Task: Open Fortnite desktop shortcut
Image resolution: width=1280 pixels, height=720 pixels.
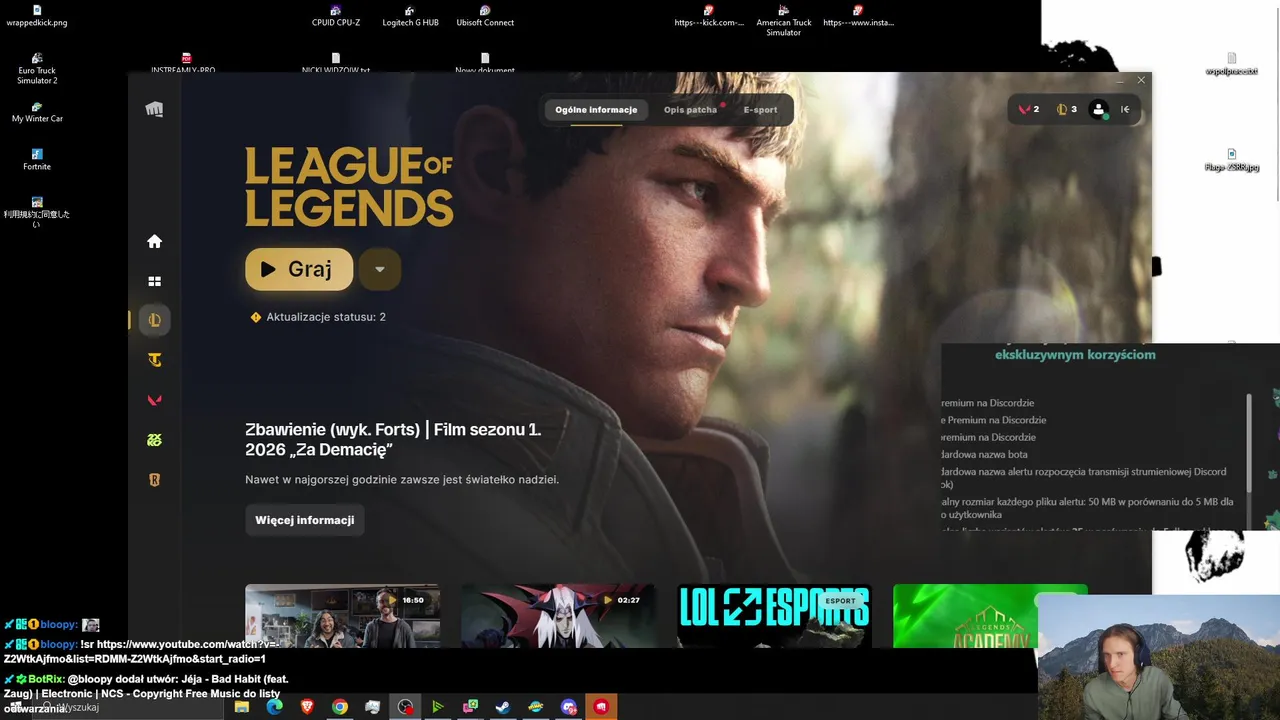Action: 37,160
